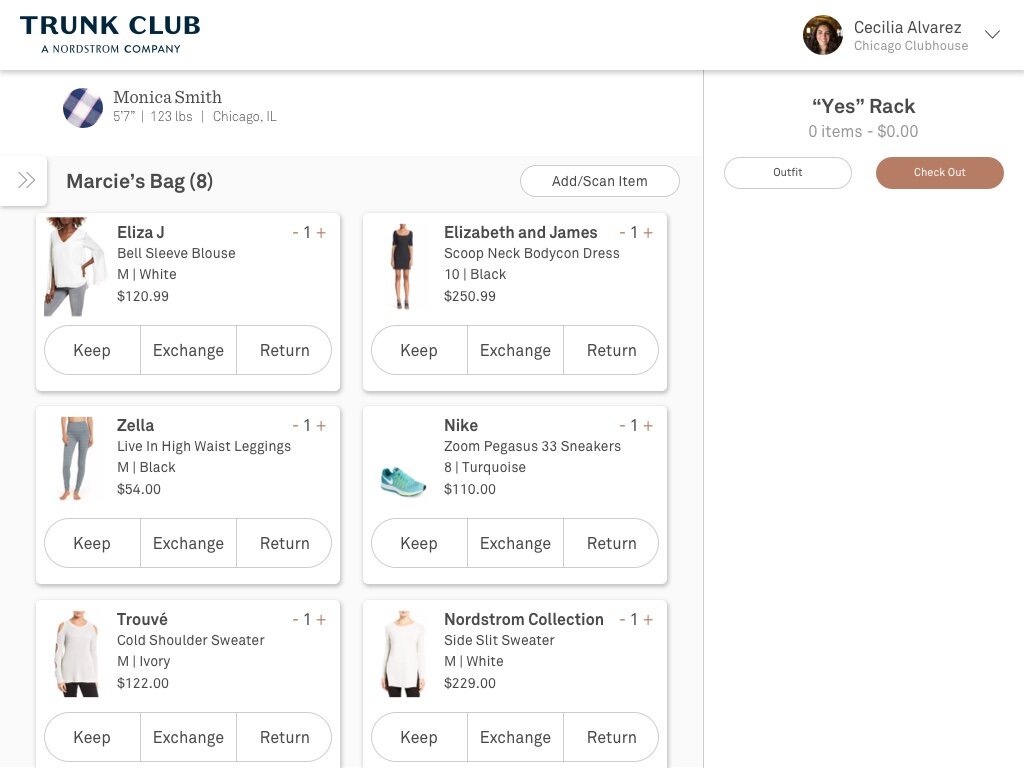The image size is (1024, 768).
Task: Click the Outfit button
Action: [788, 172]
